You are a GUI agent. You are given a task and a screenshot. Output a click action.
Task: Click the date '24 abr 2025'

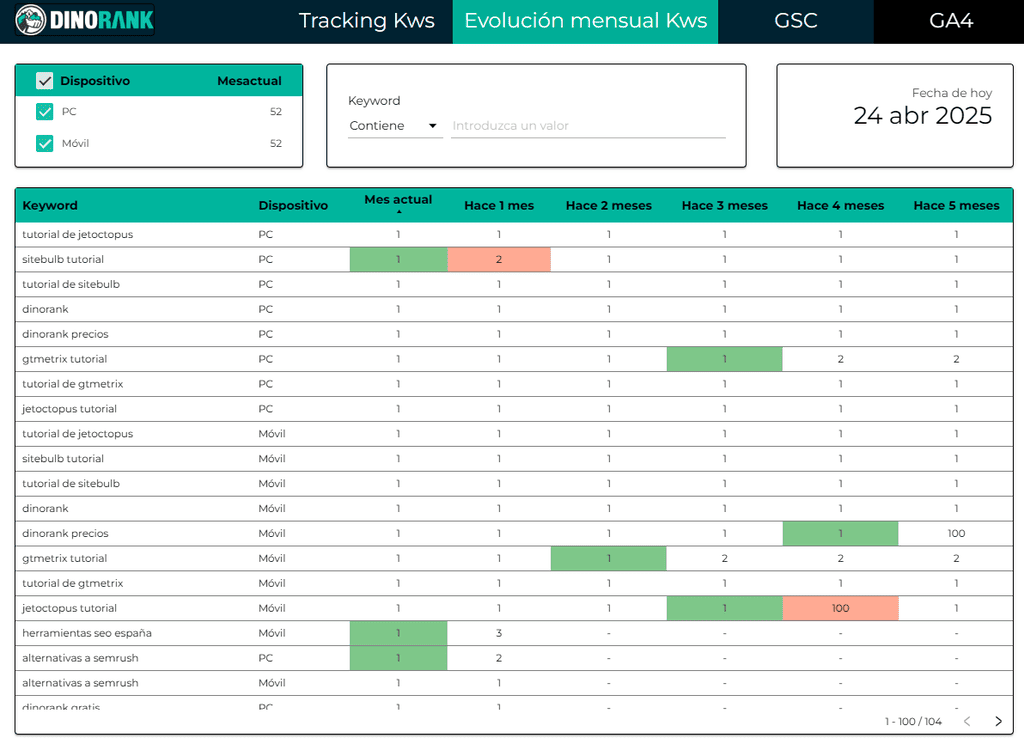click(922, 116)
